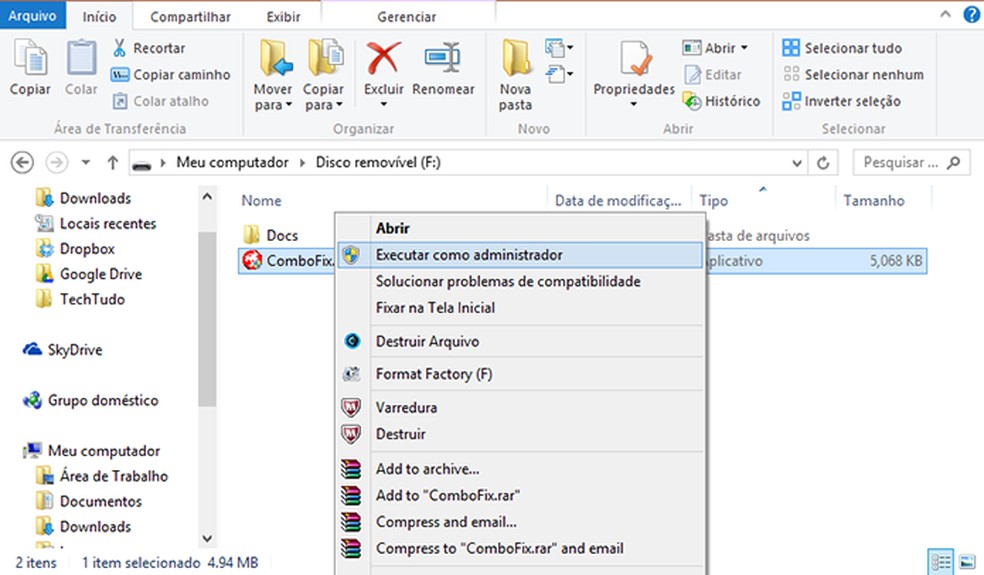This screenshot has width=984, height=575.
Task: Switch to the Exibir tab
Action: pyautogui.click(x=283, y=16)
